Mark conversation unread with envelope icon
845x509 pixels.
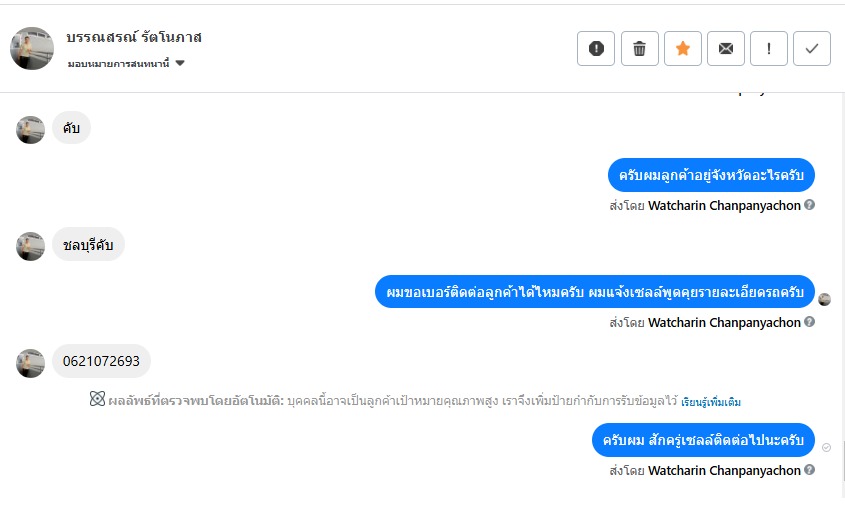[726, 48]
